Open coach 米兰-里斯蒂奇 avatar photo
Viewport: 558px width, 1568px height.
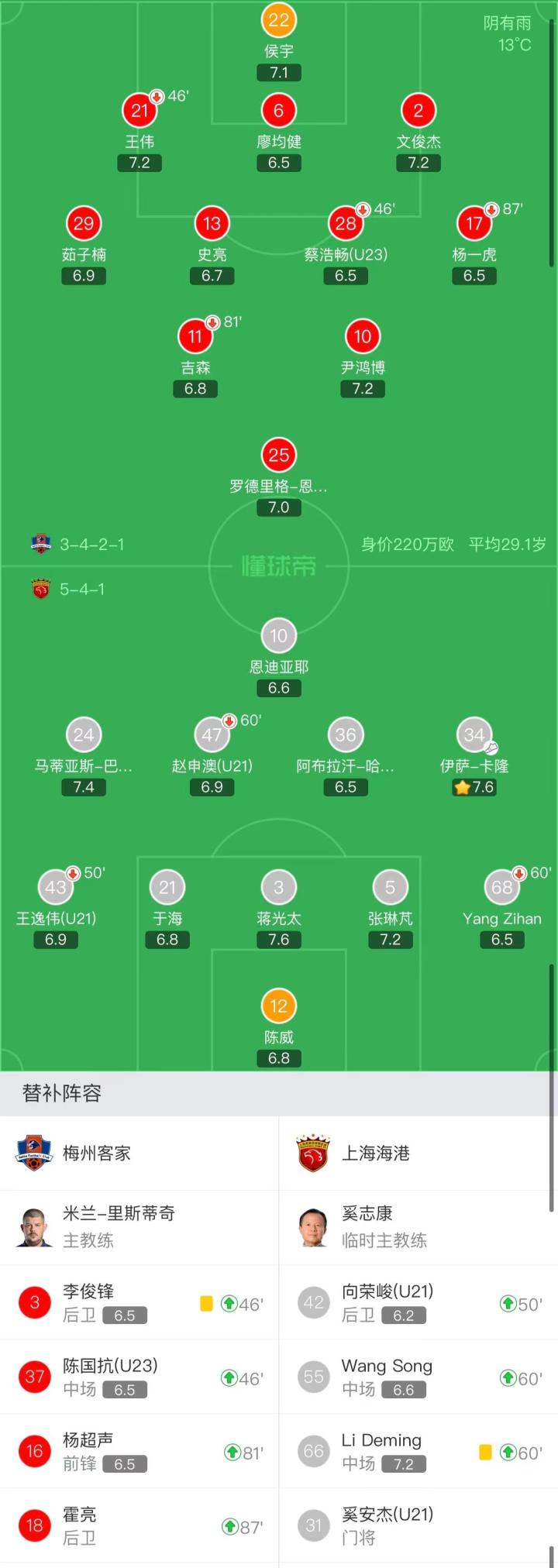pos(34,1227)
